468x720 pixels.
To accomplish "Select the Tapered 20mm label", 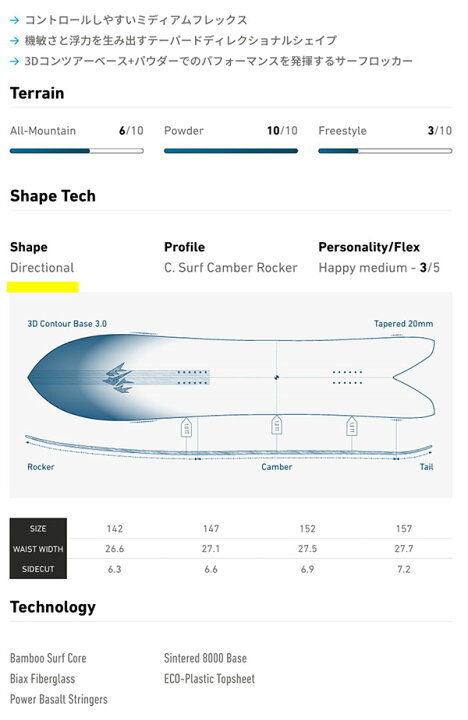I will point(403,324).
